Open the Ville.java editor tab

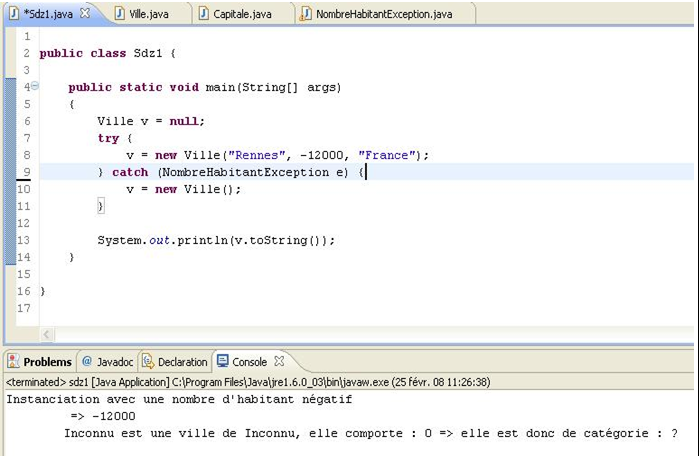click(149, 14)
